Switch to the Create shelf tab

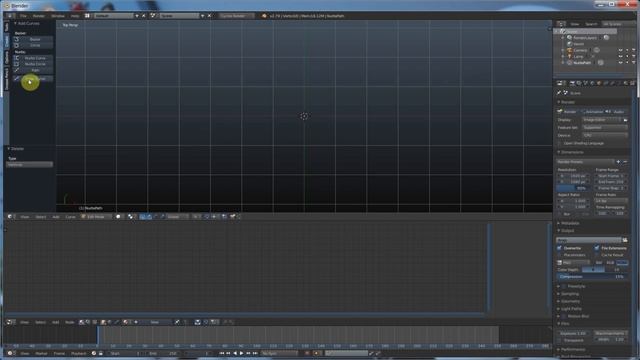point(6,41)
